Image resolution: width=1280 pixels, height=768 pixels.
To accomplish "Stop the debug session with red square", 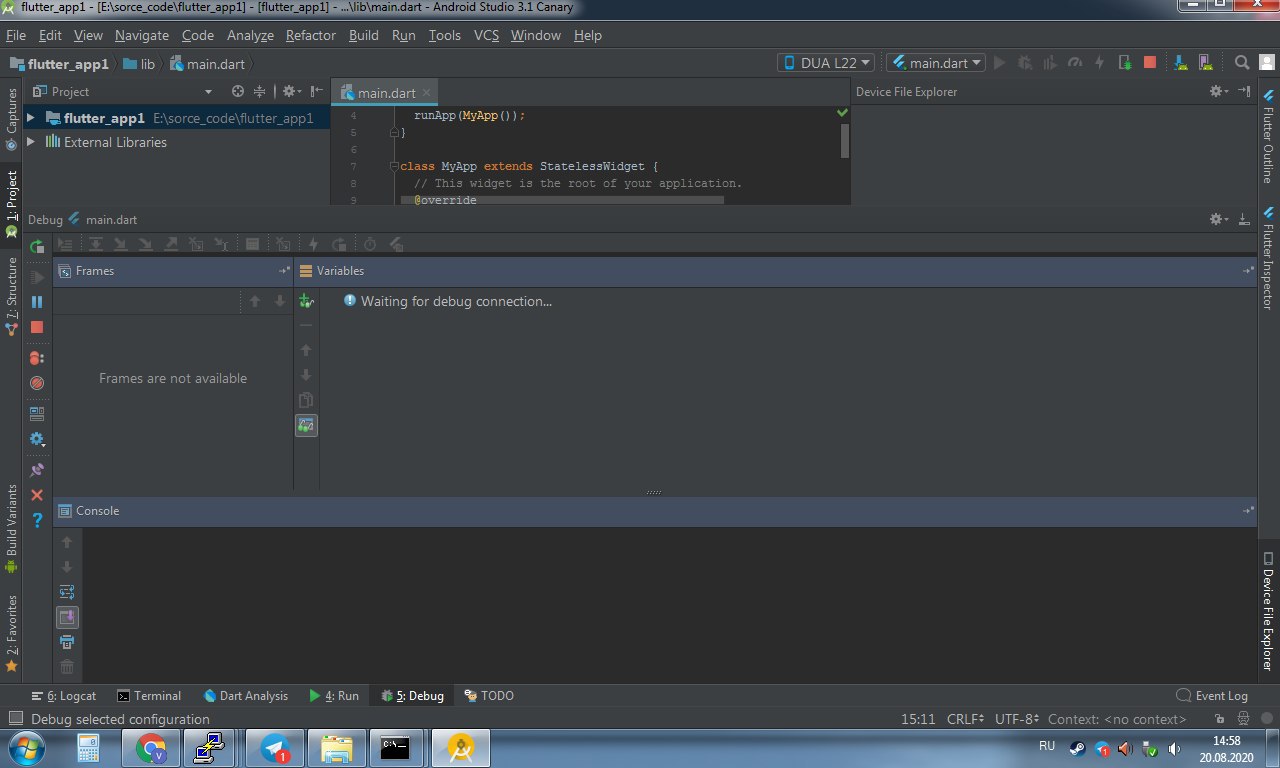I will [x=37, y=327].
